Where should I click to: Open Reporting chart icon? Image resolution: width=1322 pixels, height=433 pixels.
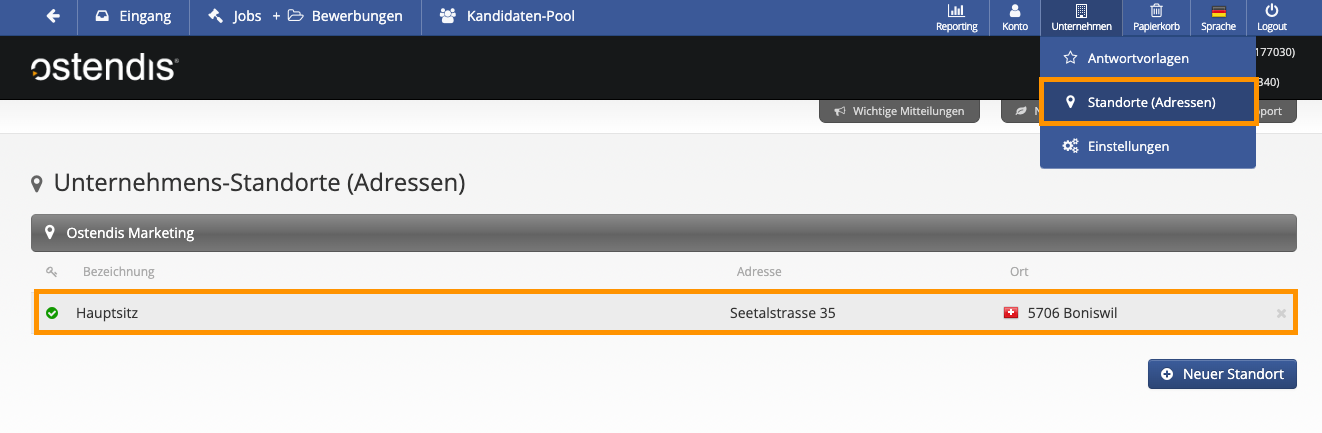tap(956, 17)
